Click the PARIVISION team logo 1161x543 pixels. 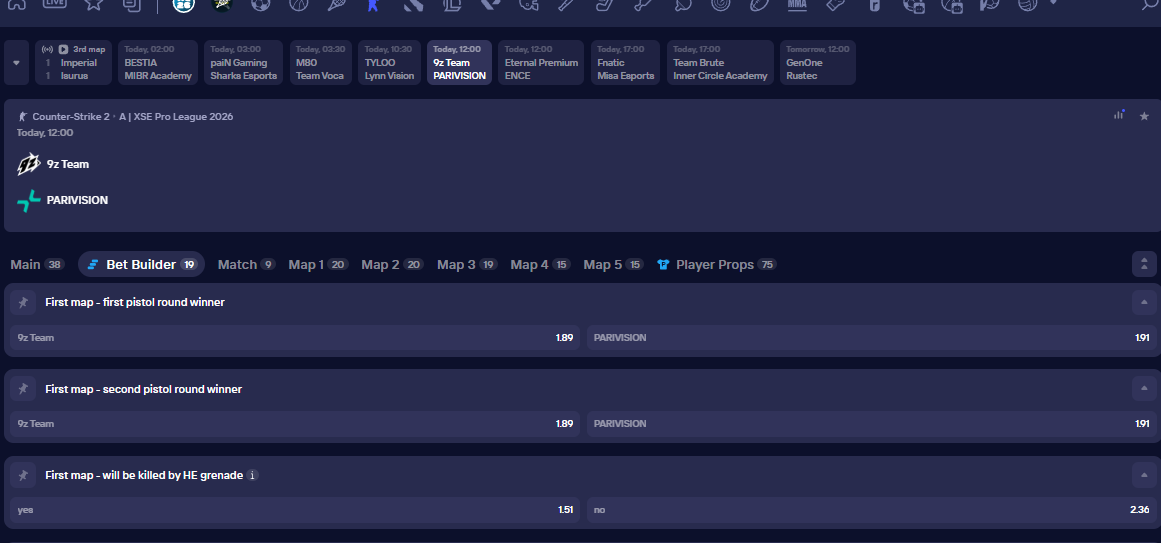[x=29, y=200]
